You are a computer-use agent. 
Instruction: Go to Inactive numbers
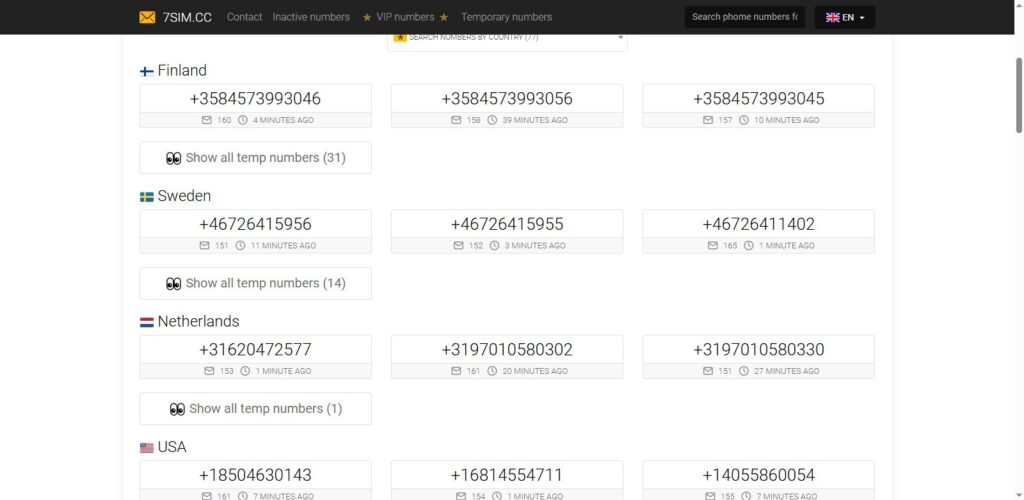[311, 17]
